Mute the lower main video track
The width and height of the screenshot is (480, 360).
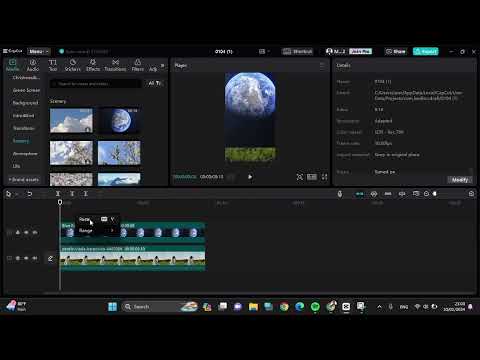pos(35,258)
